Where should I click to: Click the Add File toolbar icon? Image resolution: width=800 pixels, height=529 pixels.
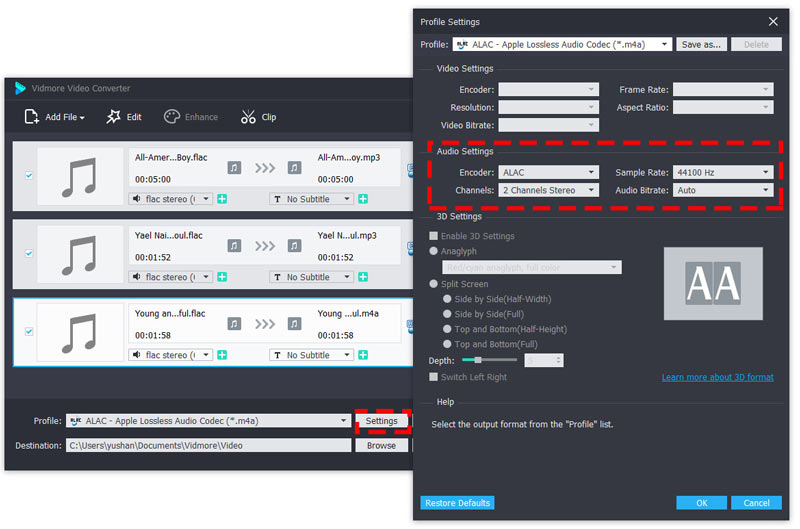(x=31, y=117)
